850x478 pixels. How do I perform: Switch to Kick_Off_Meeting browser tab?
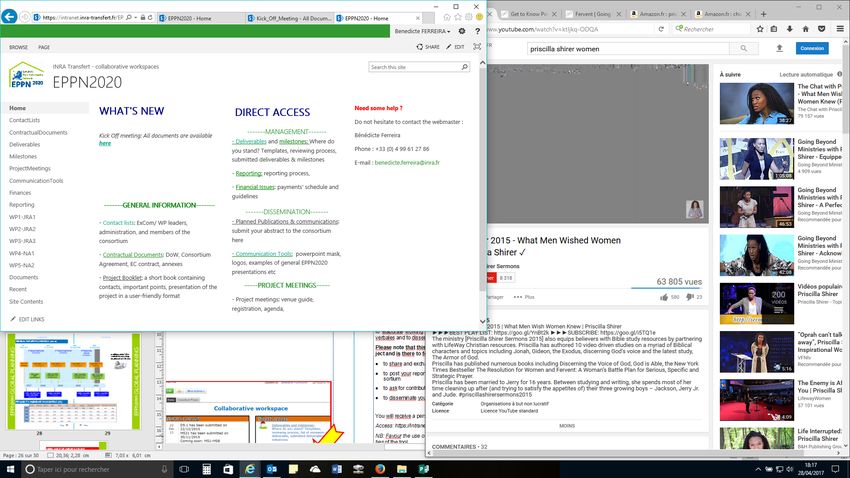tap(289, 18)
